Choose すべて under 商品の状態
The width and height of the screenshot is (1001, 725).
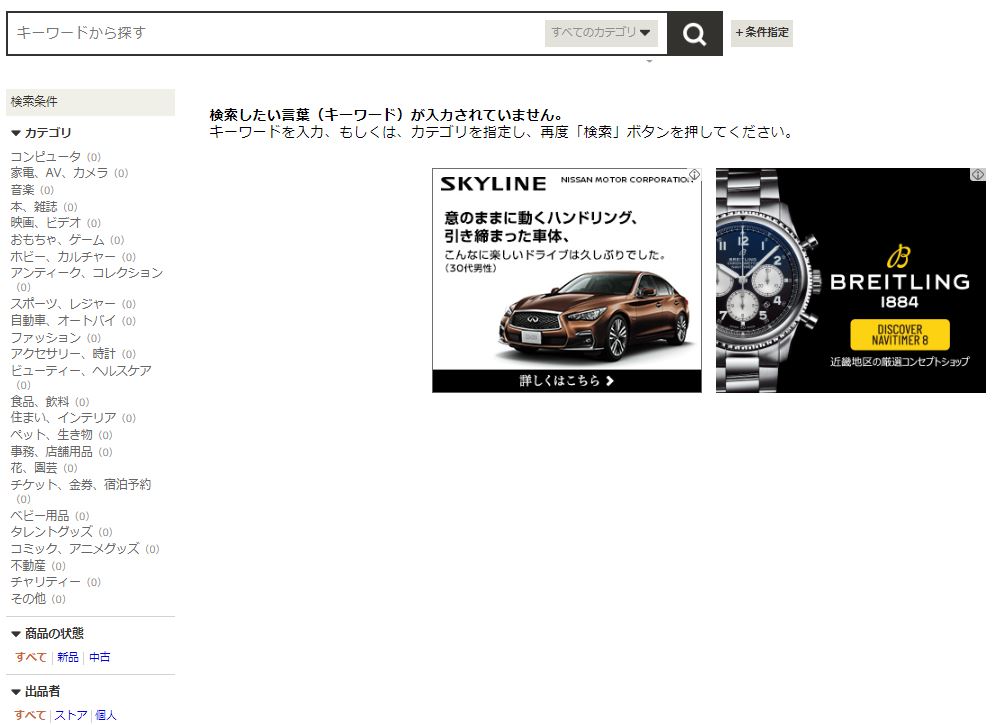31,657
